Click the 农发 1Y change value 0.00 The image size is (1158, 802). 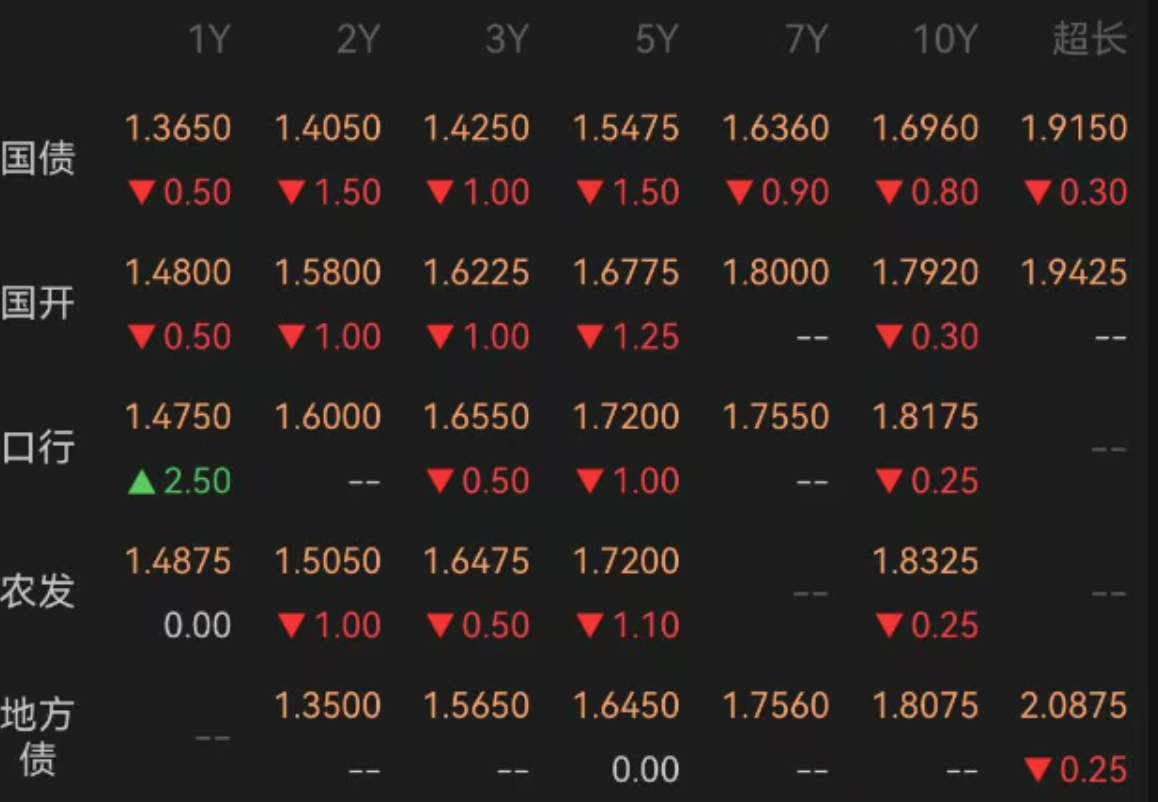pyautogui.click(x=197, y=626)
